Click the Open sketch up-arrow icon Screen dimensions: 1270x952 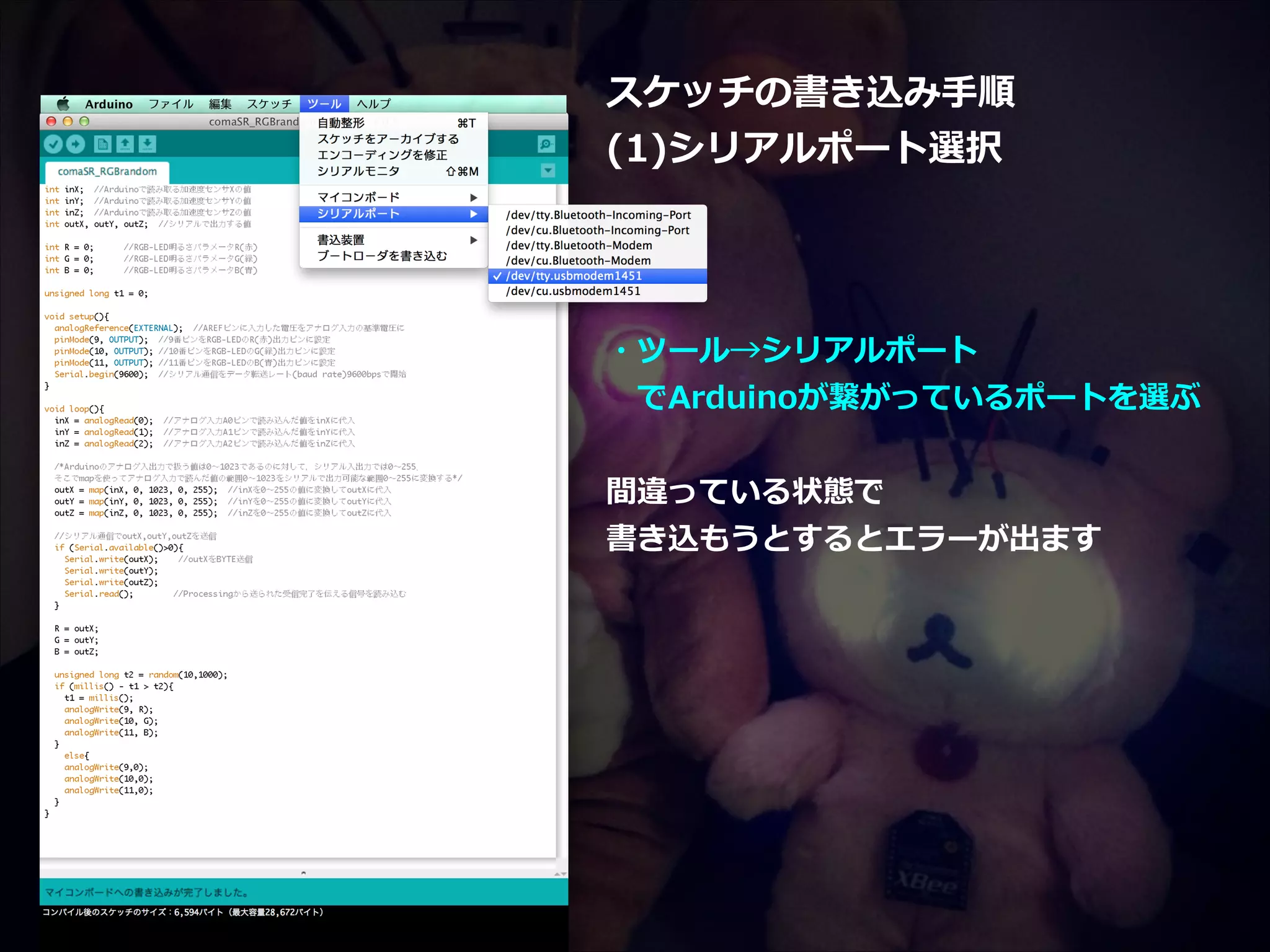(x=125, y=144)
